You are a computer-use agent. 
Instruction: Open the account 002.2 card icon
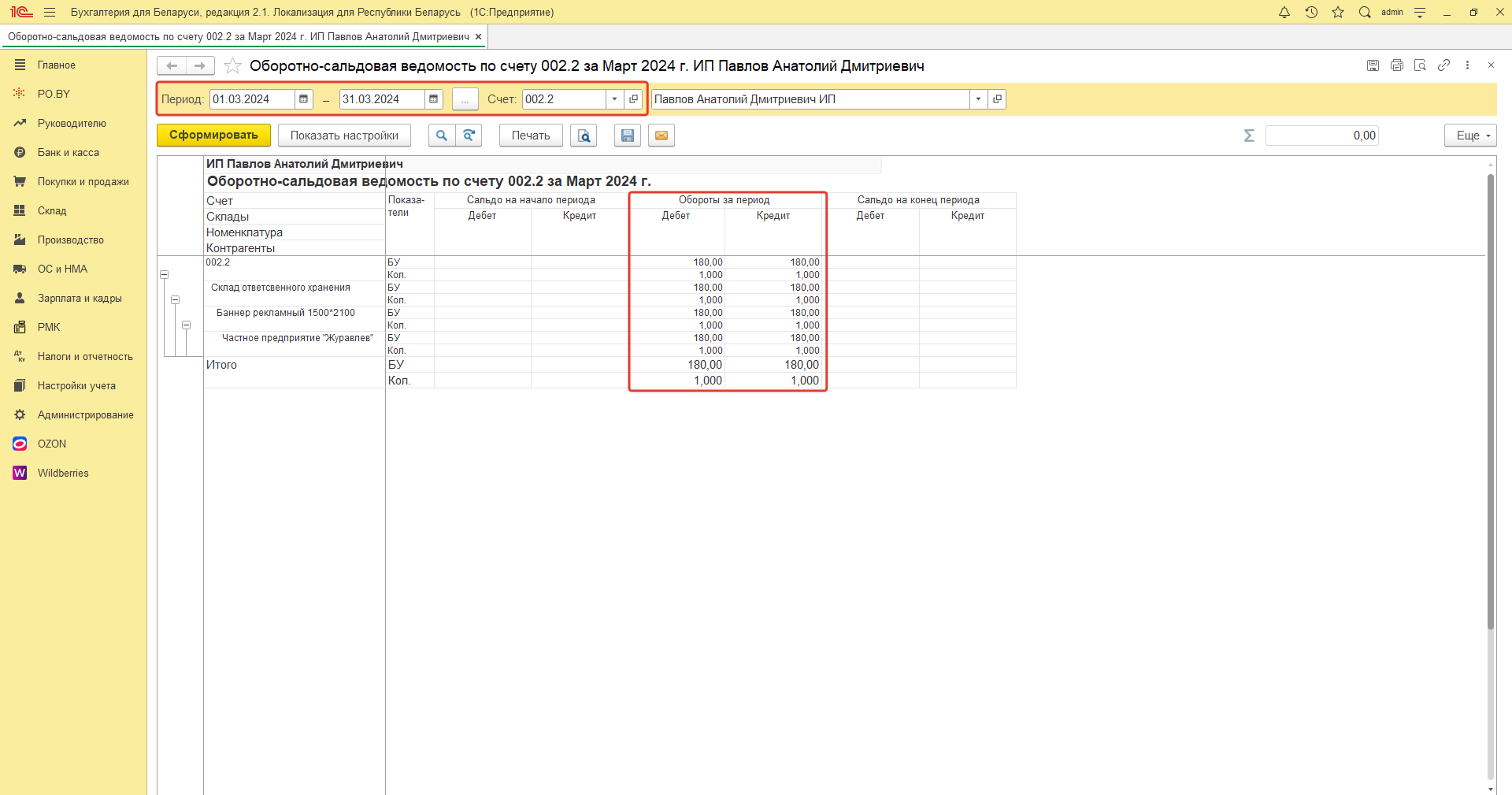[x=634, y=99]
